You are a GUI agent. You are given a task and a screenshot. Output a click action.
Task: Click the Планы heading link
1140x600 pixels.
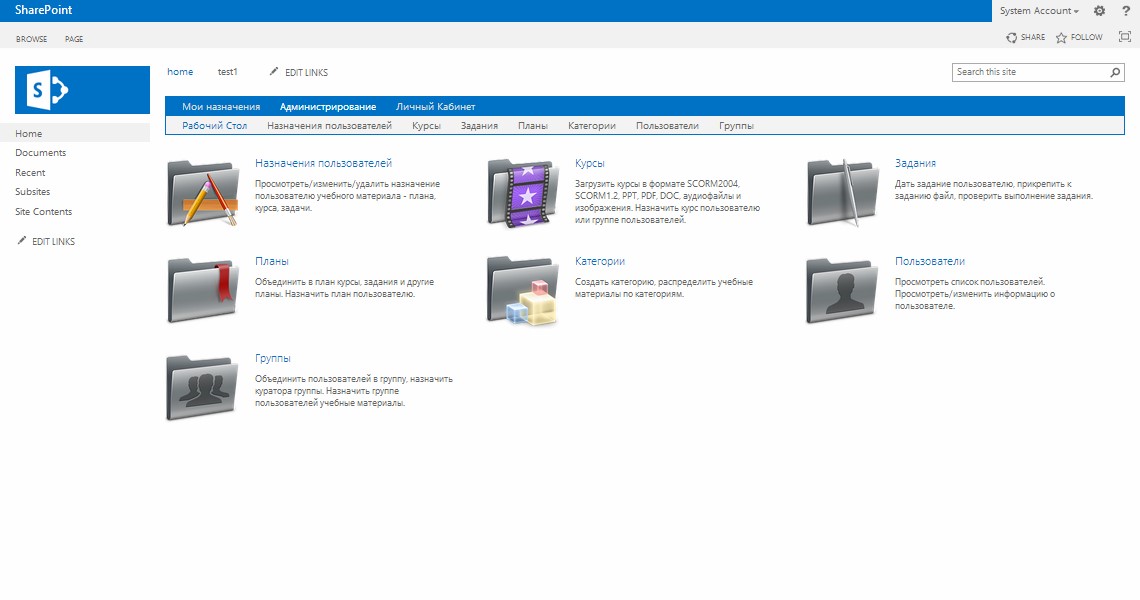click(x=272, y=261)
